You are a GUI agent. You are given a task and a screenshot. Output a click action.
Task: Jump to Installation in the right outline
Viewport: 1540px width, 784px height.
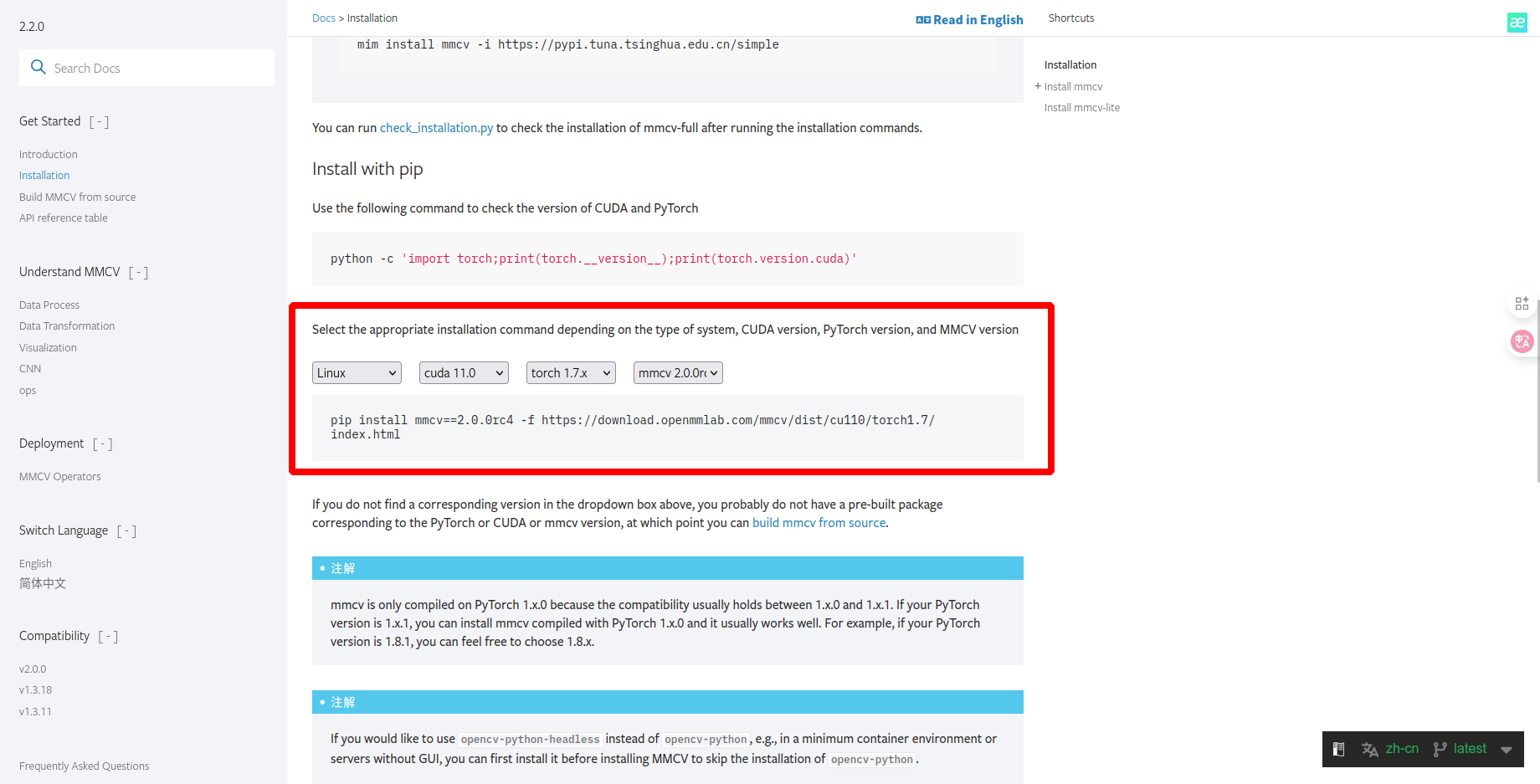coord(1070,65)
